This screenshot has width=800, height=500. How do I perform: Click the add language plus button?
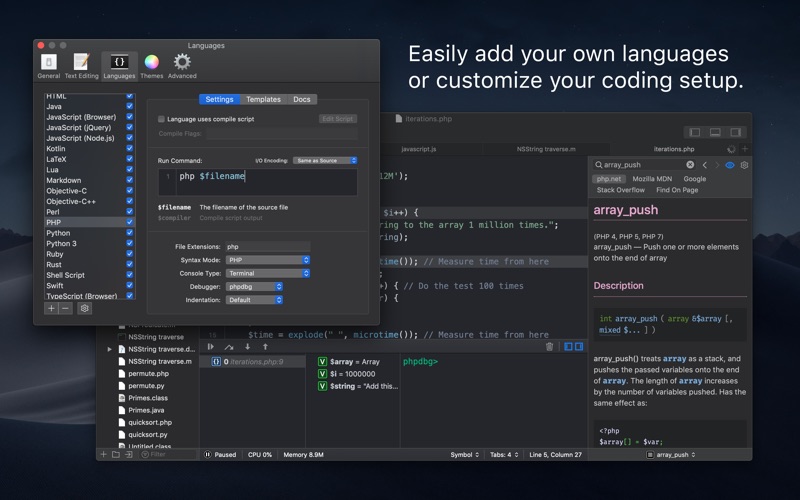tap(52, 308)
